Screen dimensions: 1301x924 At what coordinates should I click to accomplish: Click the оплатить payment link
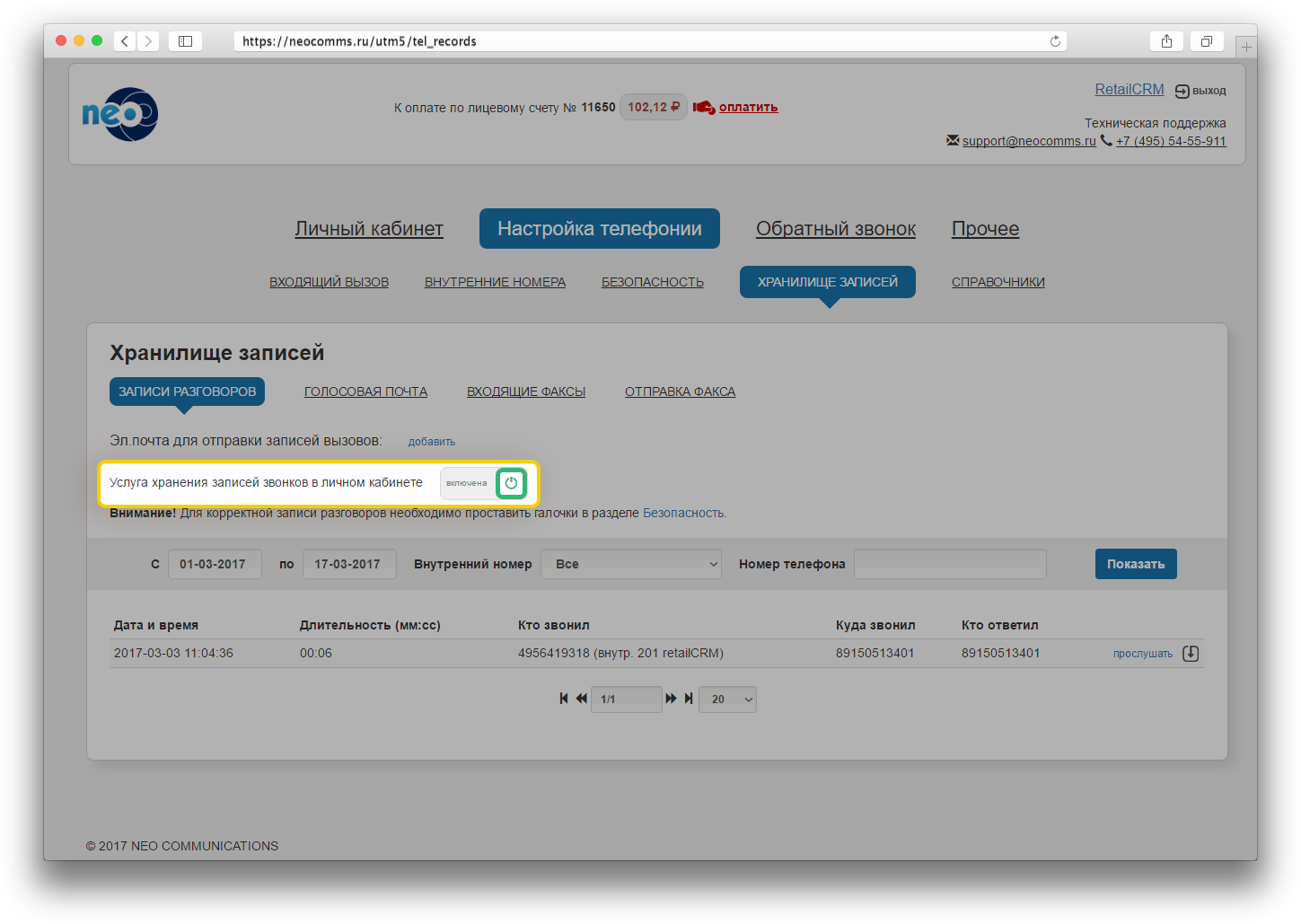tap(748, 107)
